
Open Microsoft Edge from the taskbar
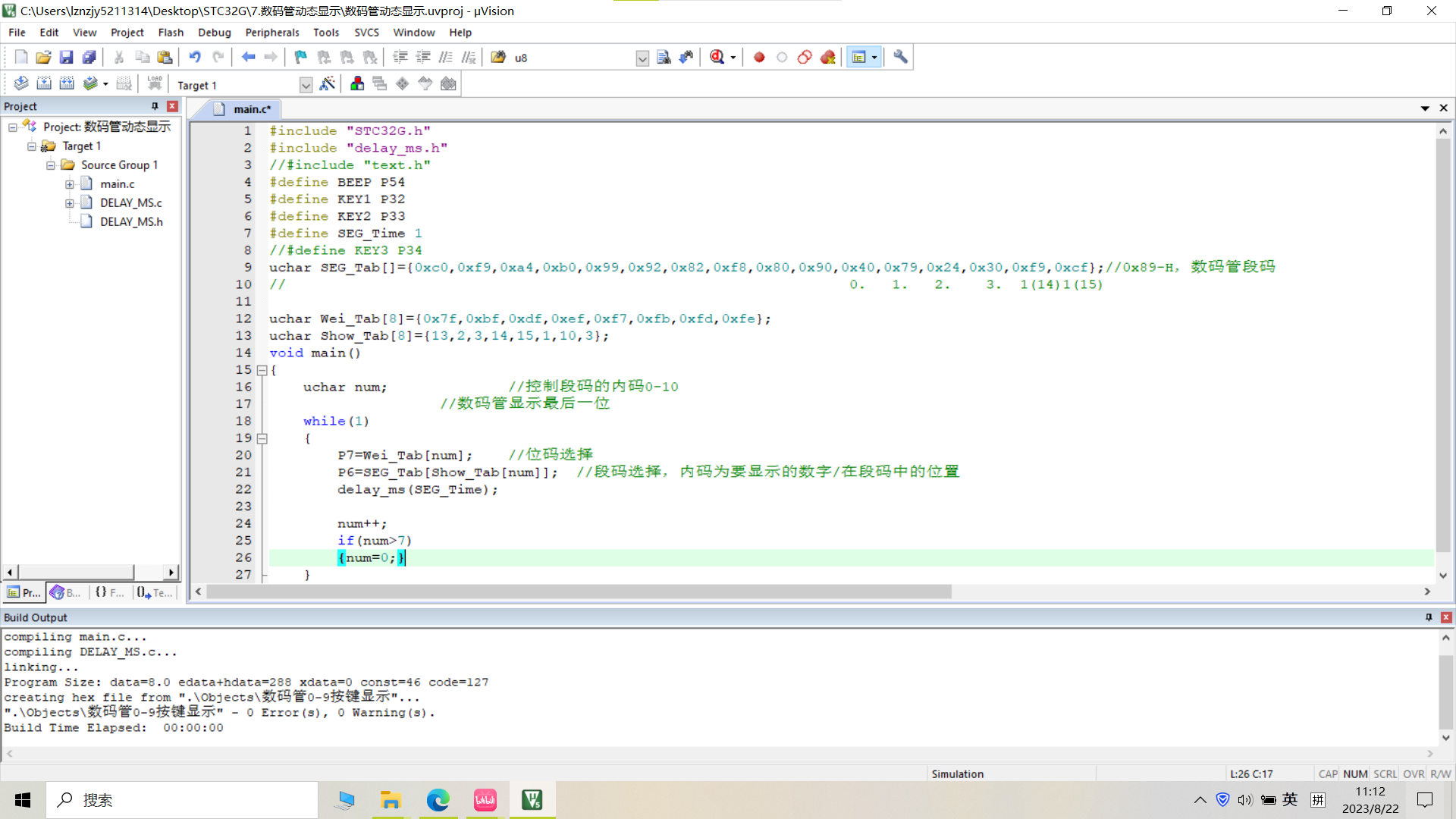click(x=438, y=800)
